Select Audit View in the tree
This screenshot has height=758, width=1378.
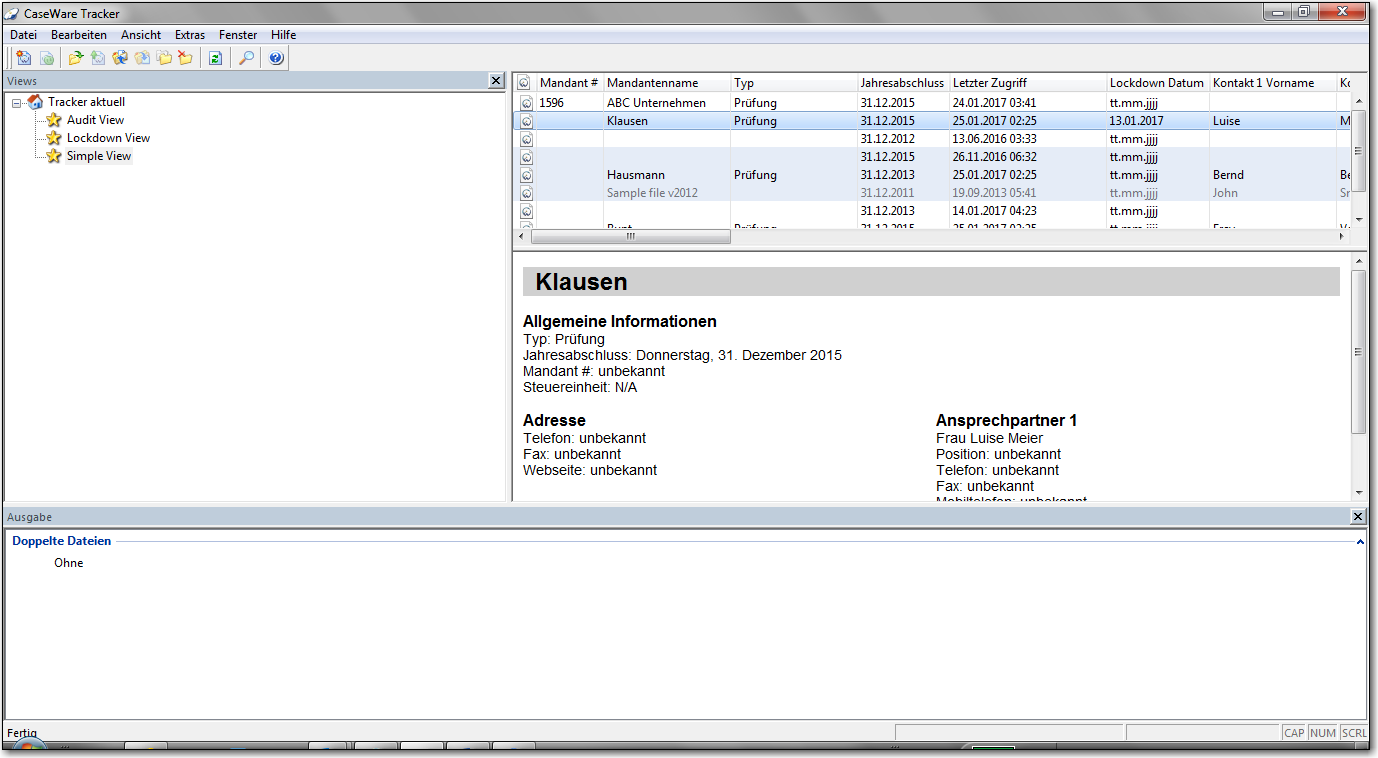pyautogui.click(x=95, y=120)
